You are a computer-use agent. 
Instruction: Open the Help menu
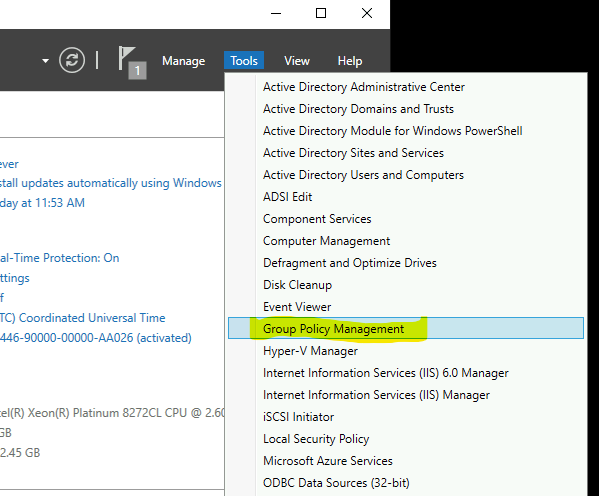350,61
